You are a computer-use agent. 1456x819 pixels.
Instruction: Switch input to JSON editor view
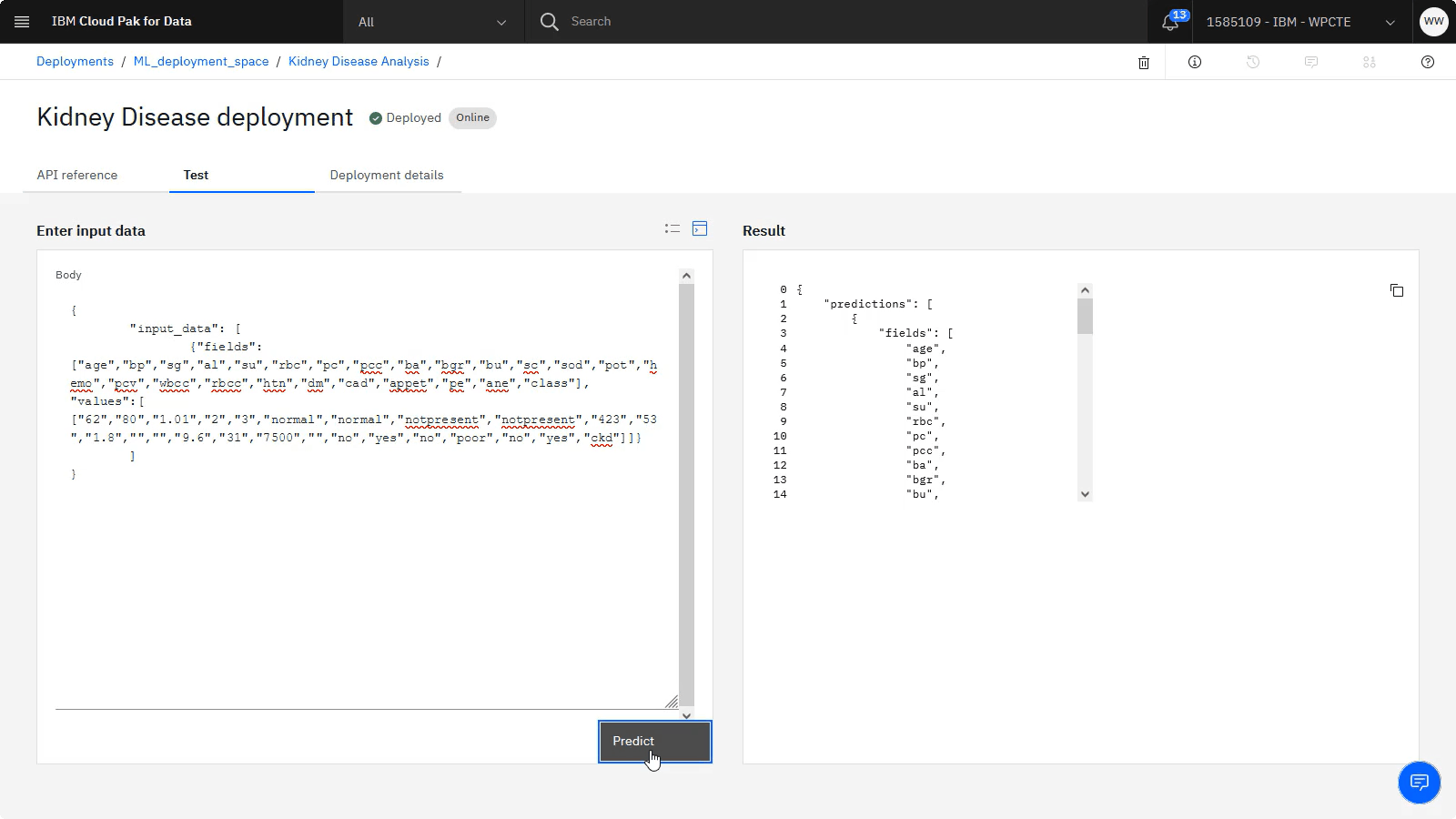[700, 228]
